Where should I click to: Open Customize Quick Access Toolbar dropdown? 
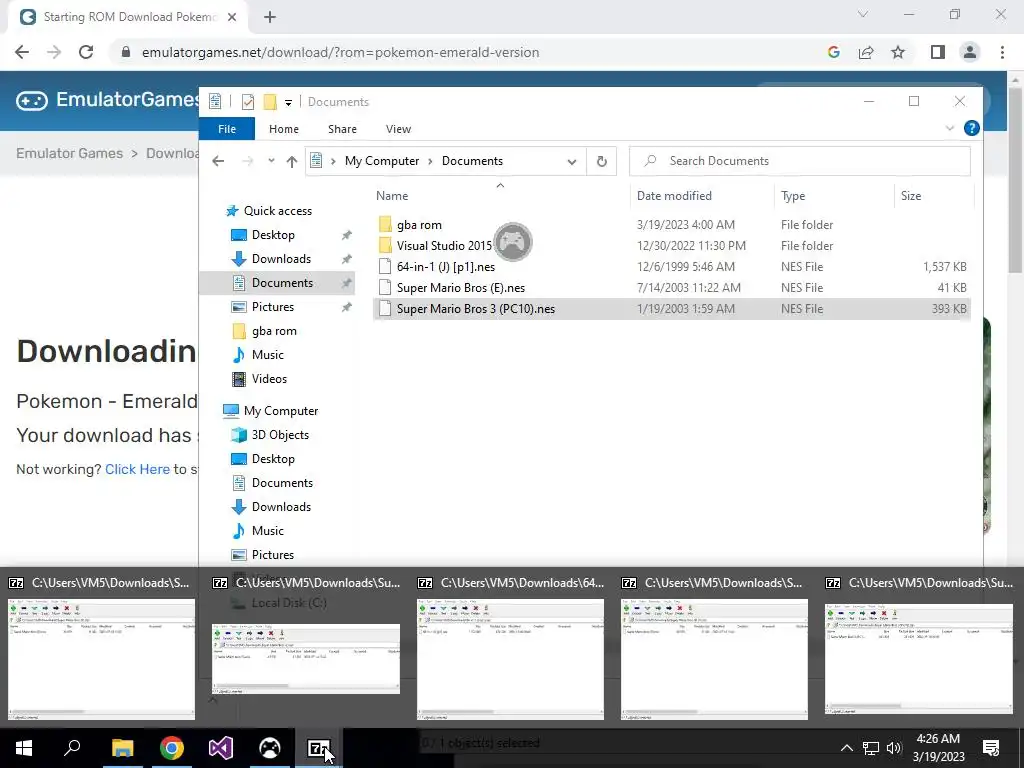[288, 103]
